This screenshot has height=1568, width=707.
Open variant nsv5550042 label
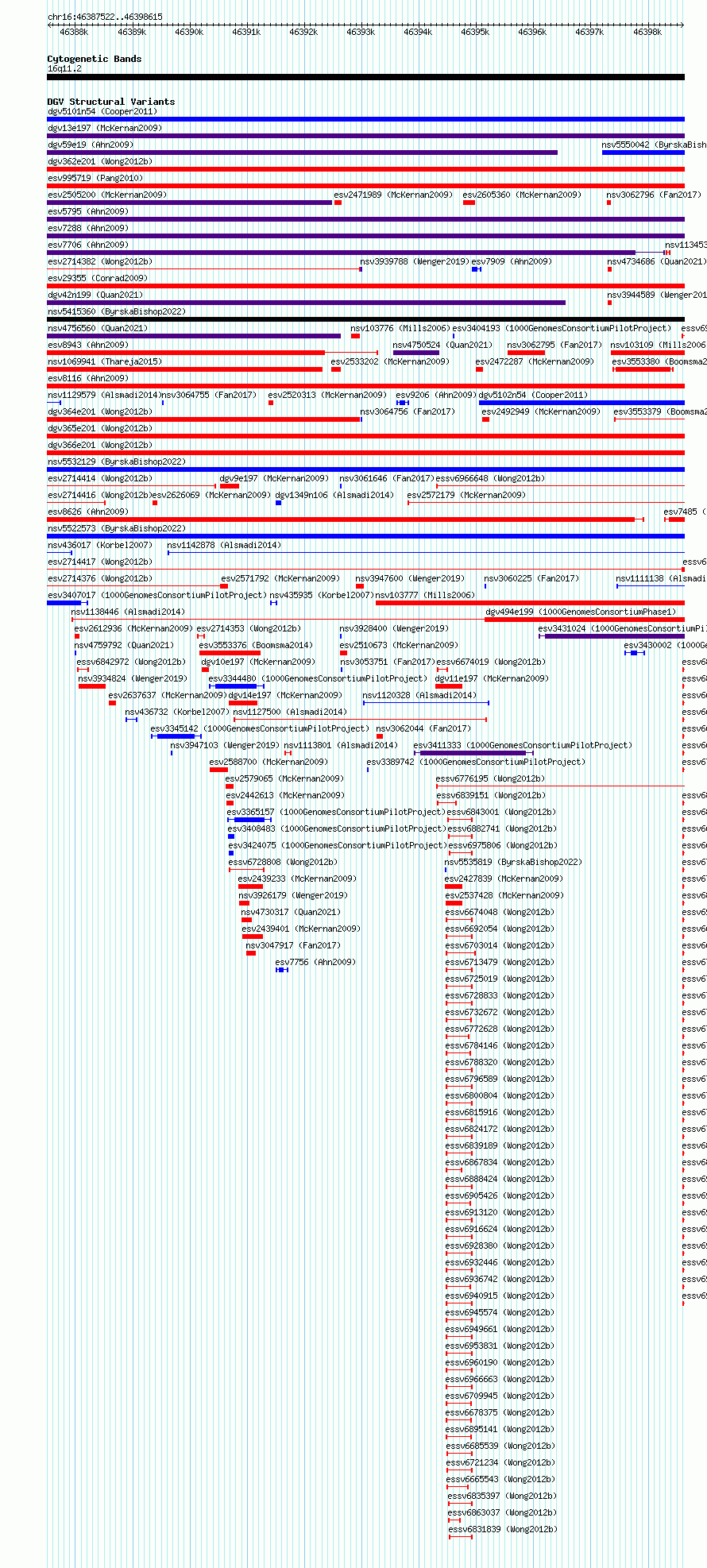tap(654, 145)
